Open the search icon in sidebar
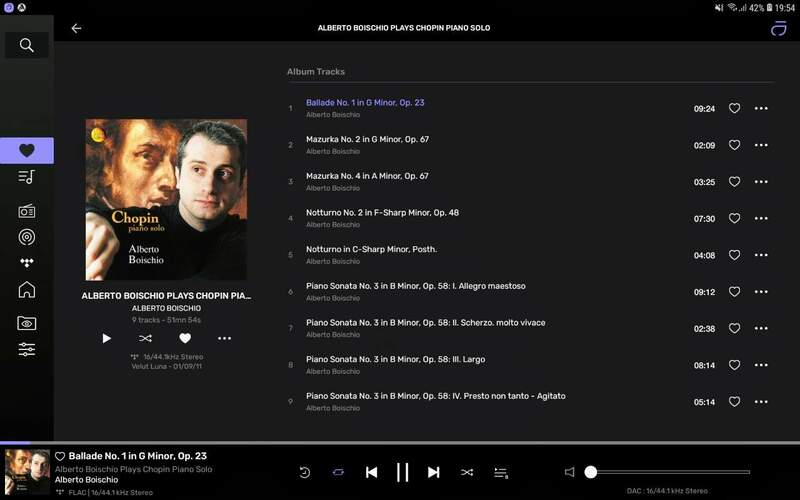This screenshot has width=800, height=500. coord(27,45)
